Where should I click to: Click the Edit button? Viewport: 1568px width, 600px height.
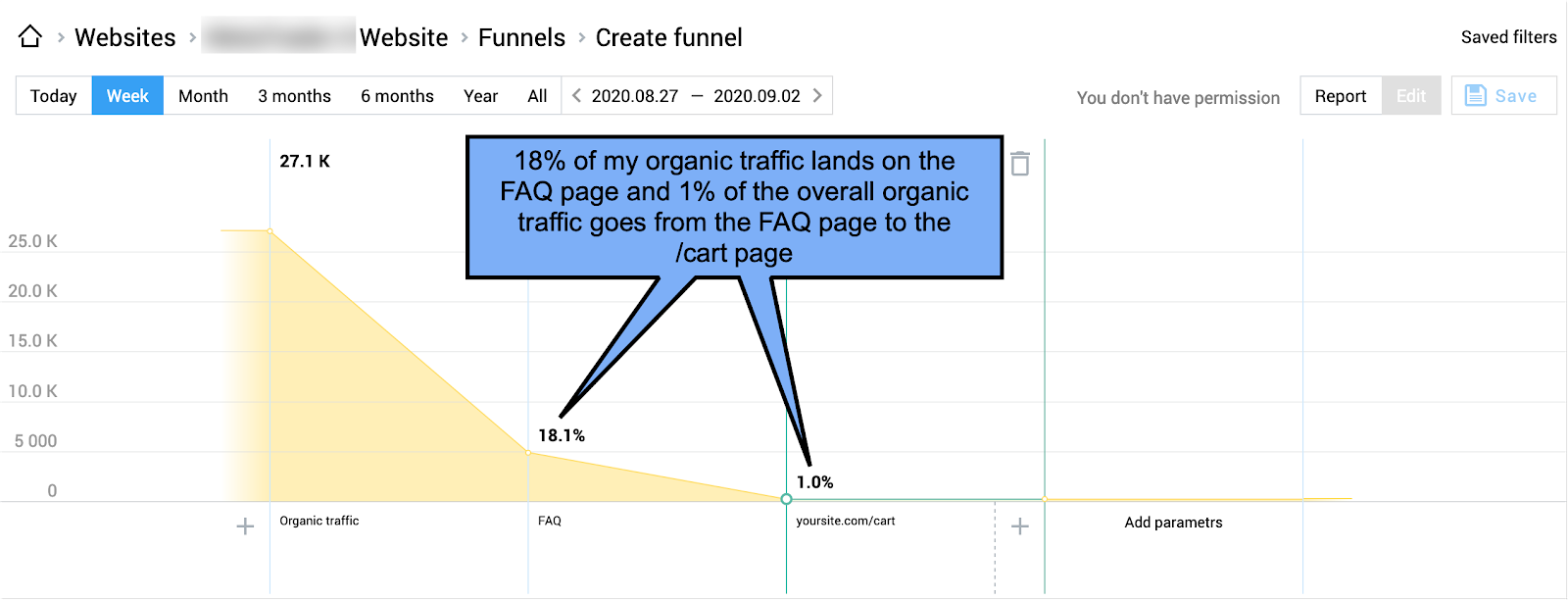[x=1410, y=96]
